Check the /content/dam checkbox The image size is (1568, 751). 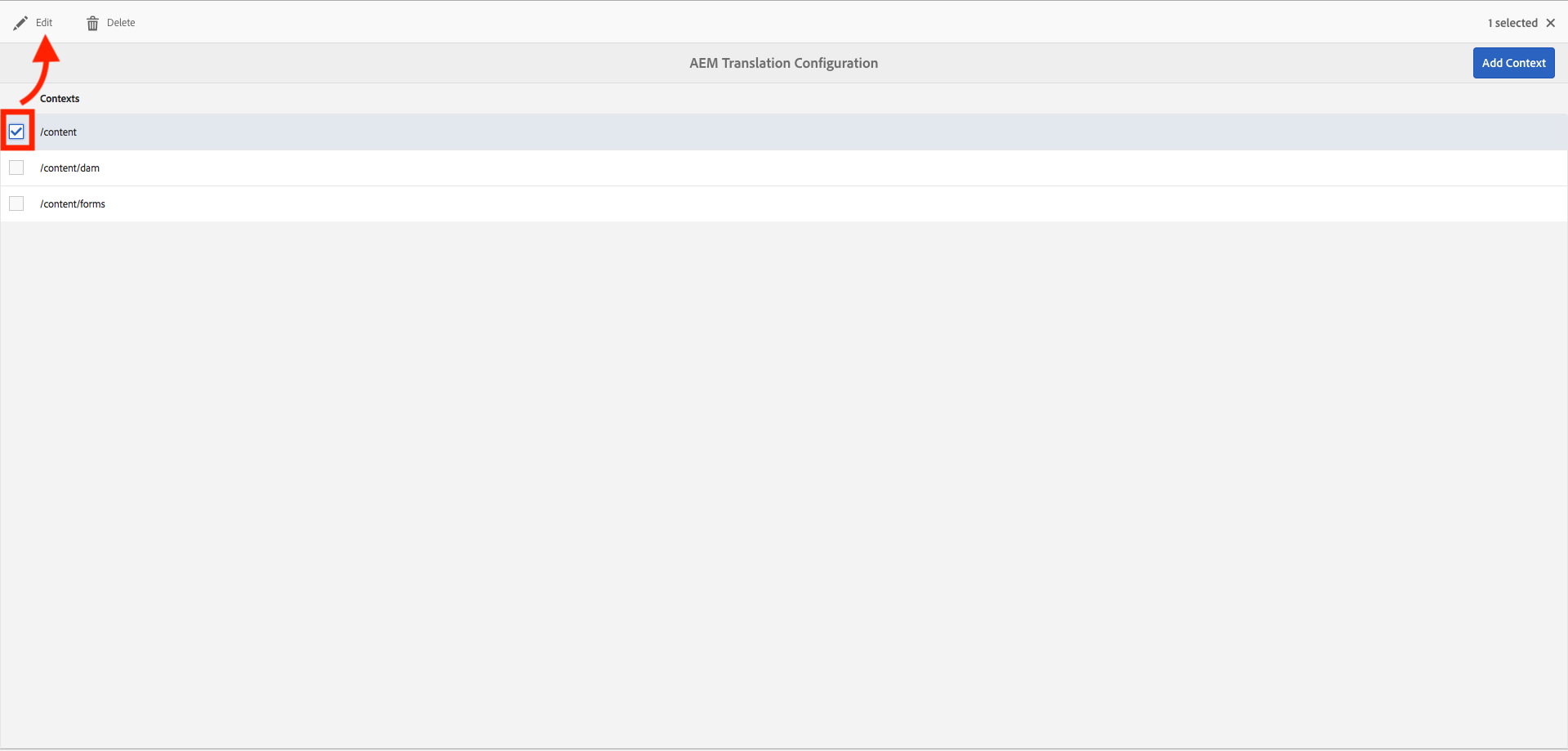click(16, 168)
